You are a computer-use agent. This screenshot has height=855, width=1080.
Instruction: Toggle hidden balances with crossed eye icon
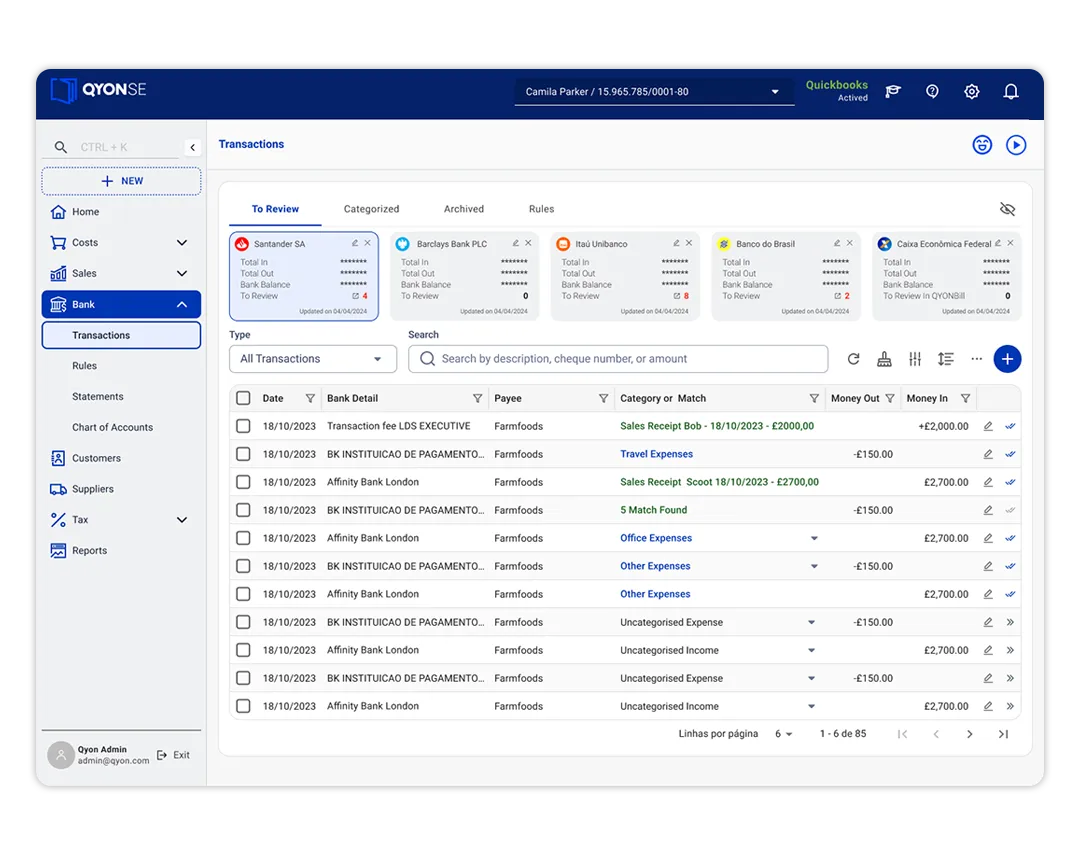point(1007,209)
